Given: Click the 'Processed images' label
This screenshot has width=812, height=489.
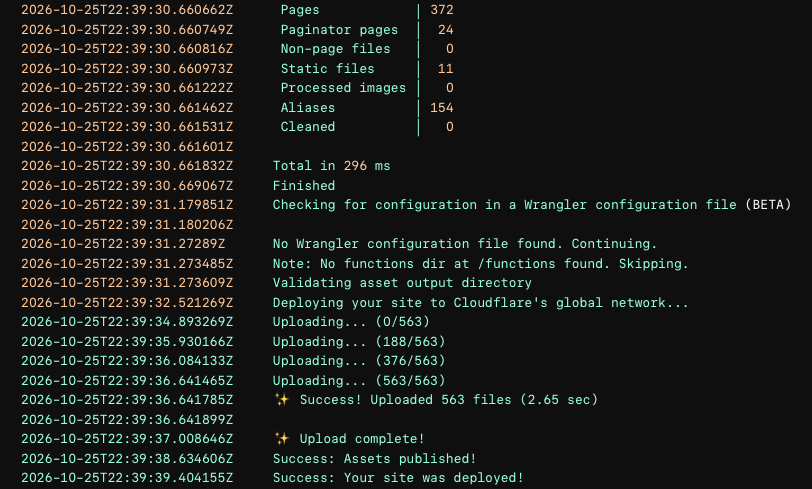Looking at the screenshot, I should click(343, 88).
